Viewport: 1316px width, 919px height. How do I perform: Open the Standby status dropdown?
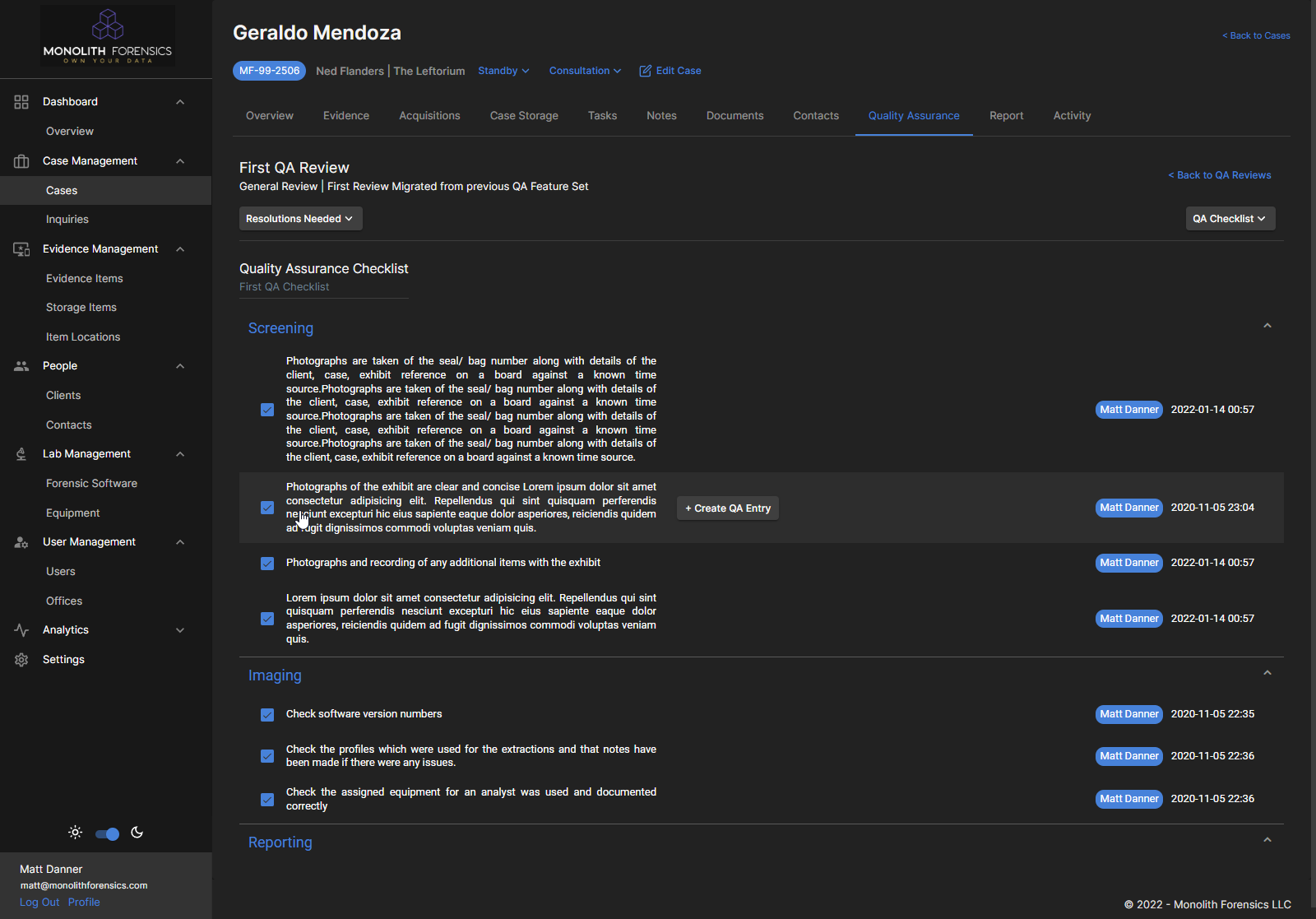tap(503, 71)
